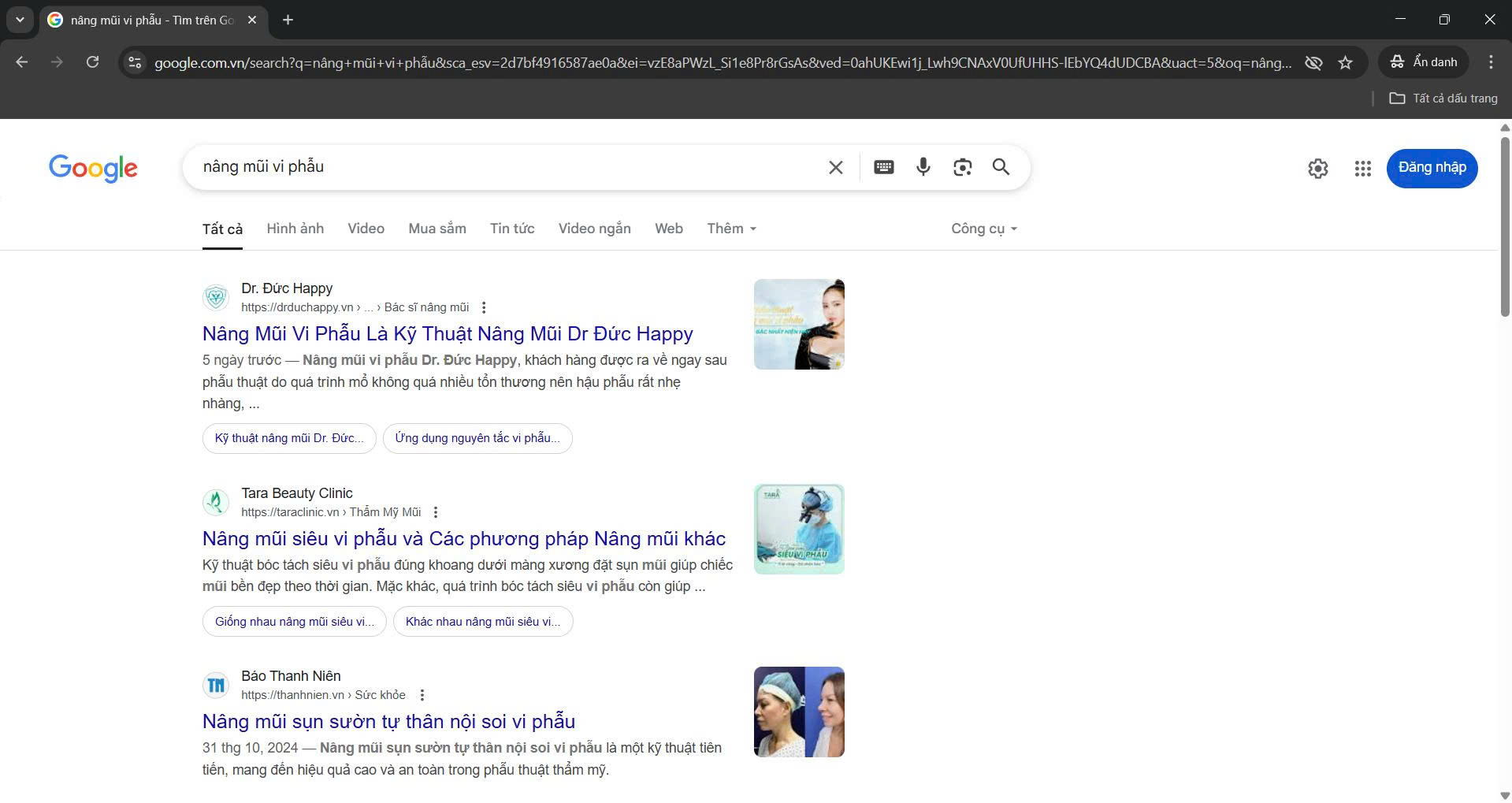Open more options for Dr. Đức Happy result
The image size is (1512, 803).
[484, 307]
